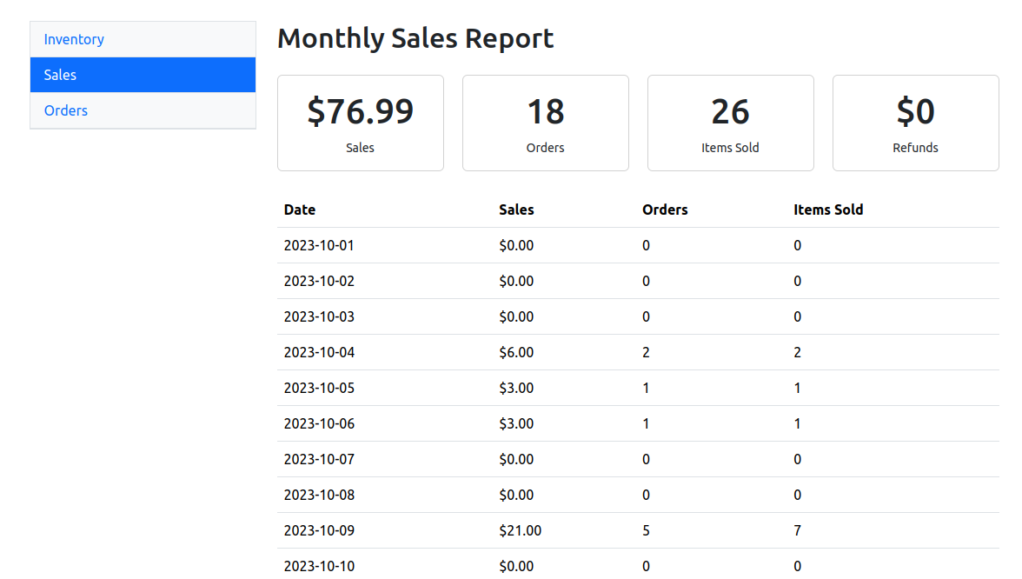Click the $76.99 Sales summary card
The width and height of the screenshot is (1022, 579).
pyautogui.click(x=360, y=123)
